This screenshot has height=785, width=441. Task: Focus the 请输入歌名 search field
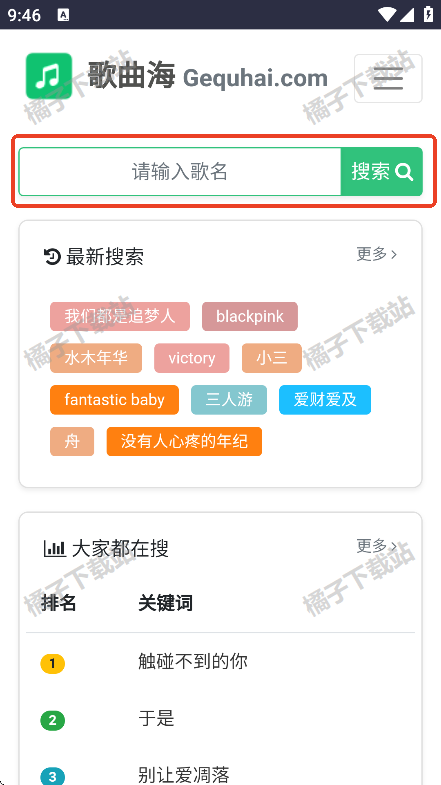click(x=180, y=172)
